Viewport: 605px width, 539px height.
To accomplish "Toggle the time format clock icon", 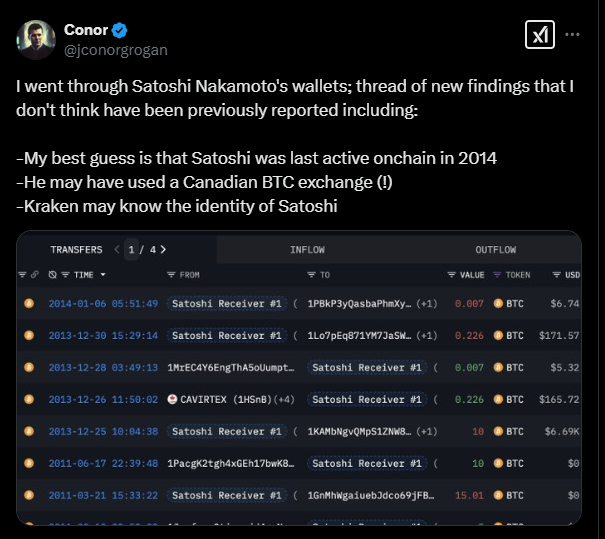I will click(x=52, y=275).
